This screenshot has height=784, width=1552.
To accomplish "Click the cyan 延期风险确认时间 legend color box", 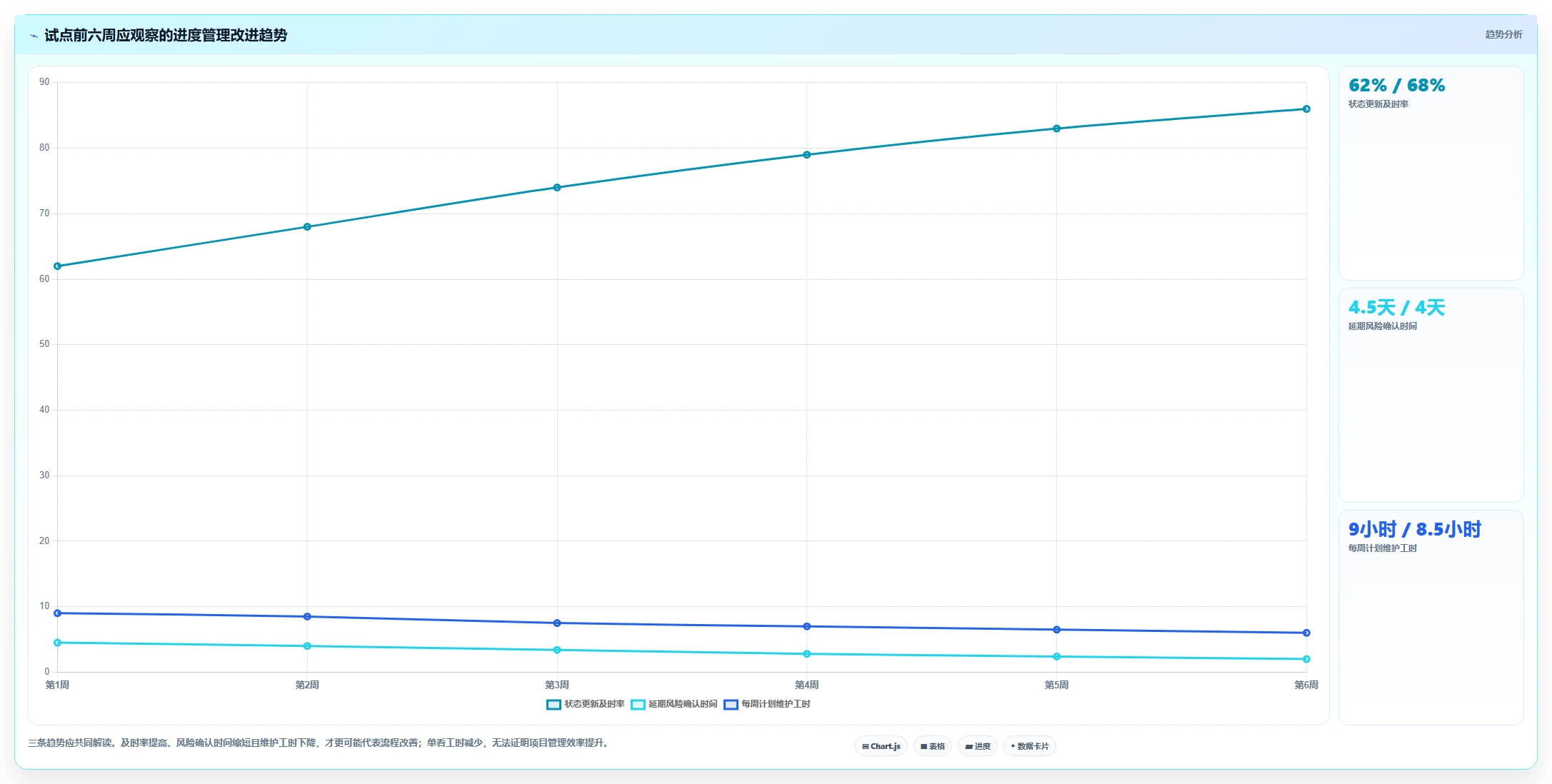I will point(638,705).
